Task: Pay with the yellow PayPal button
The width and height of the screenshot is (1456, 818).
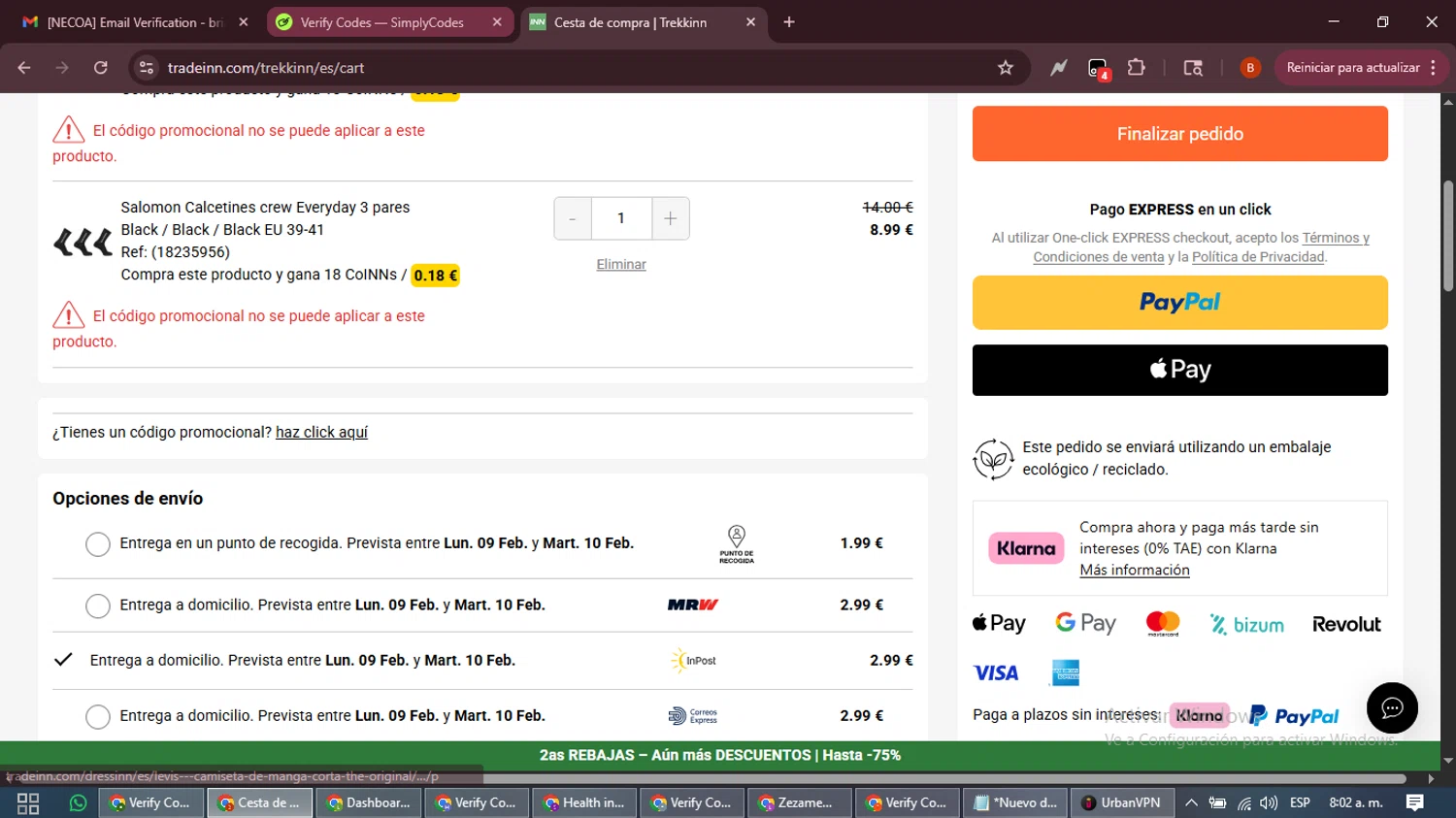Action: pyautogui.click(x=1179, y=303)
